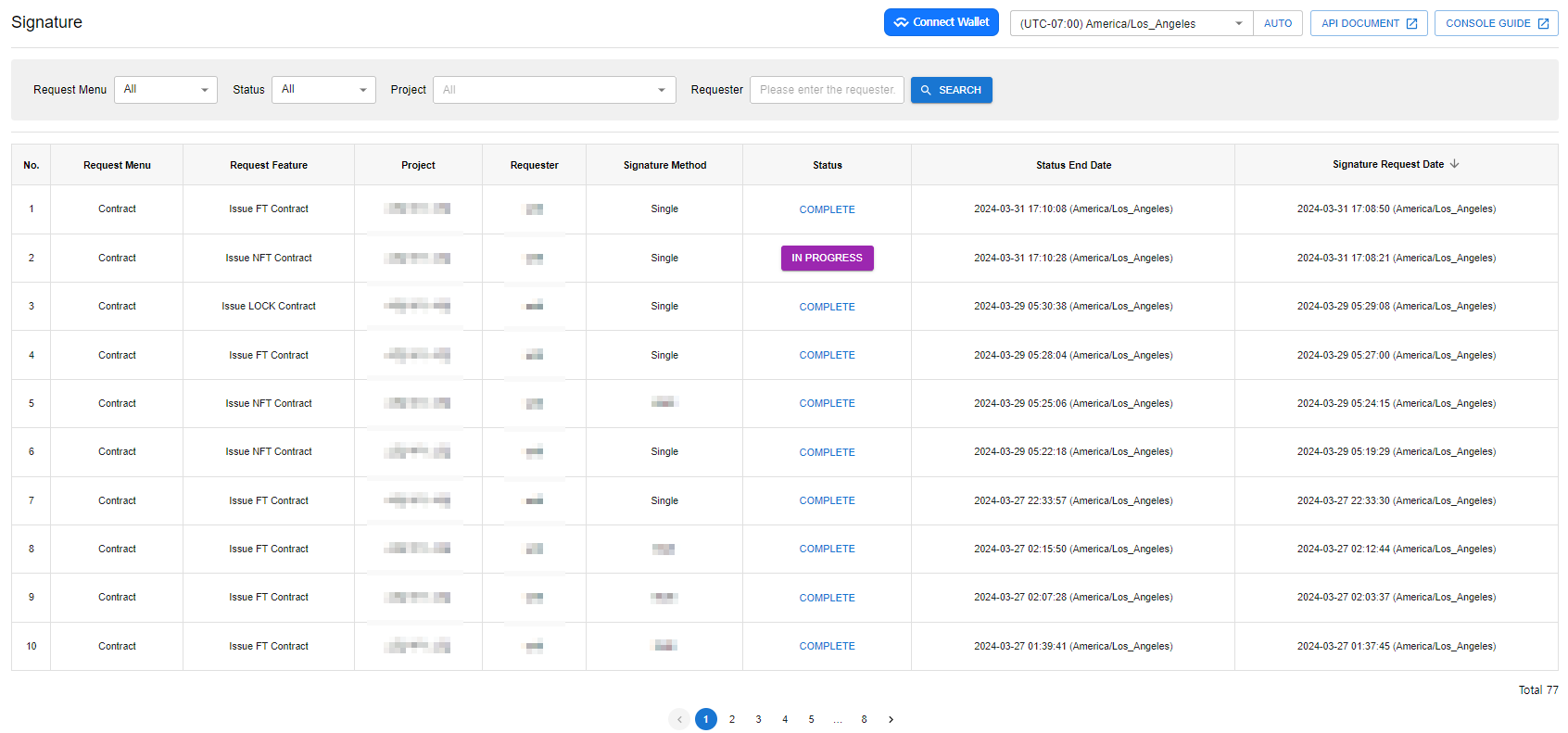Click status end date 2024-03-31 17:10:08
The height and width of the screenshot is (733, 1568).
pyautogui.click(x=1073, y=209)
